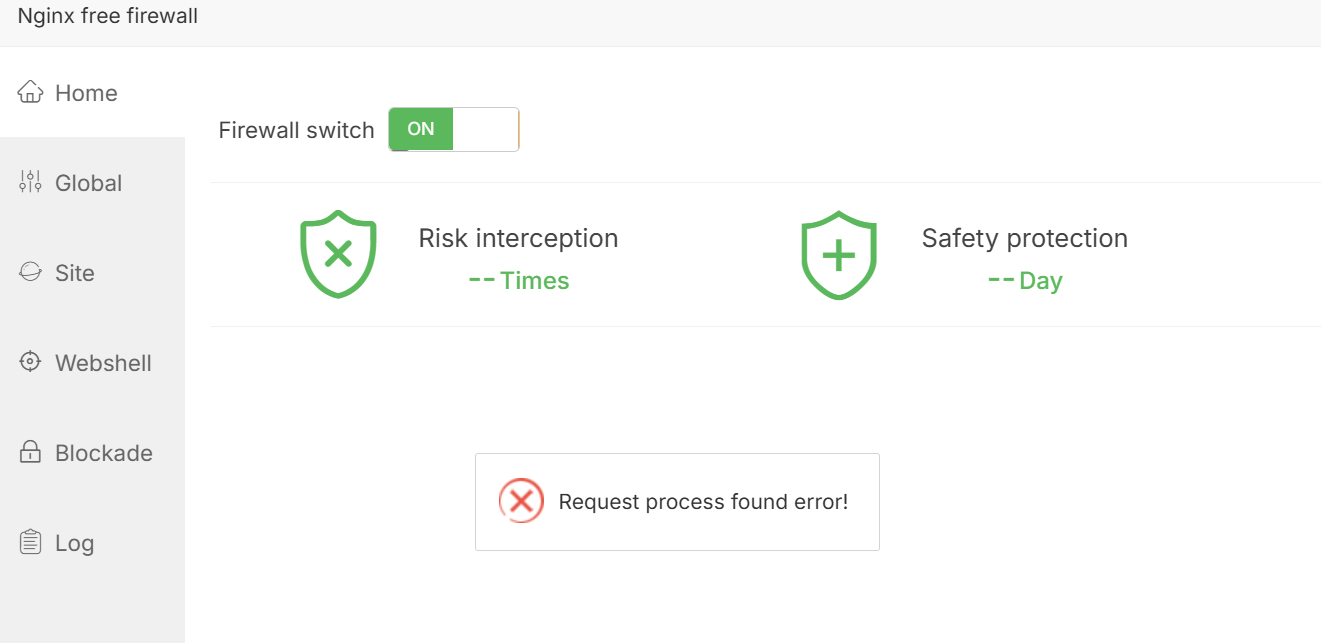Click the planet icon beside Site
Viewport: 1321px width, 643px height.
click(31, 272)
